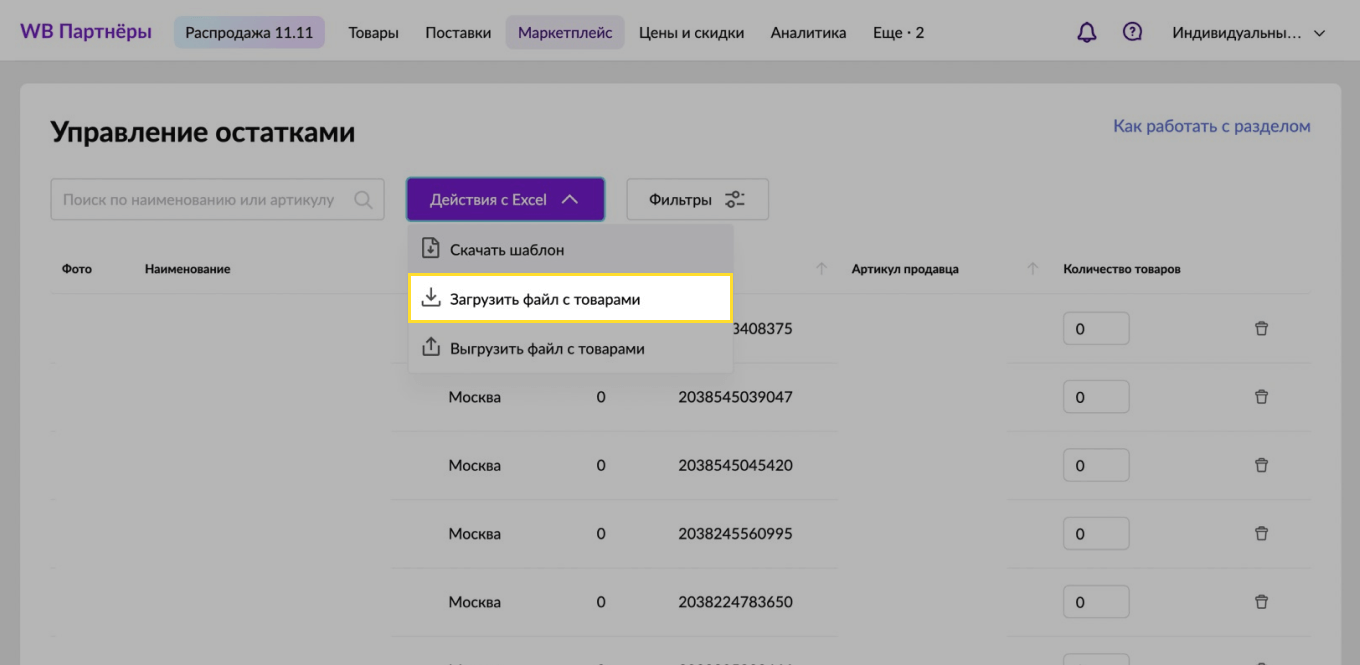This screenshot has height=665, width=1360.
Task: Switch to the Маркетплейс section
Action: click(565, 31)
